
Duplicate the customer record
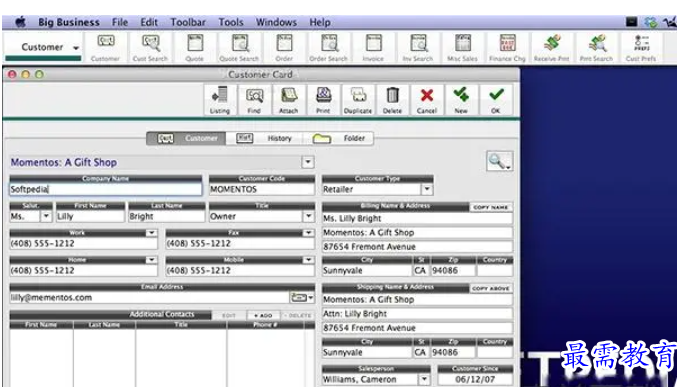[x=358, y=100]
